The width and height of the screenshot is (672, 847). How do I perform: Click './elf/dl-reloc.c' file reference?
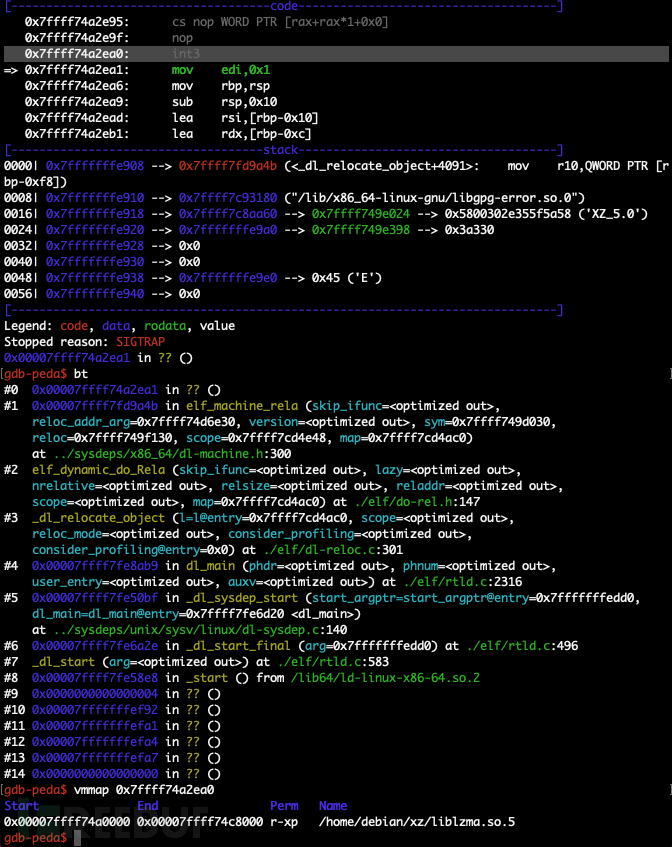pyautogui.click(x=319, y=550)
